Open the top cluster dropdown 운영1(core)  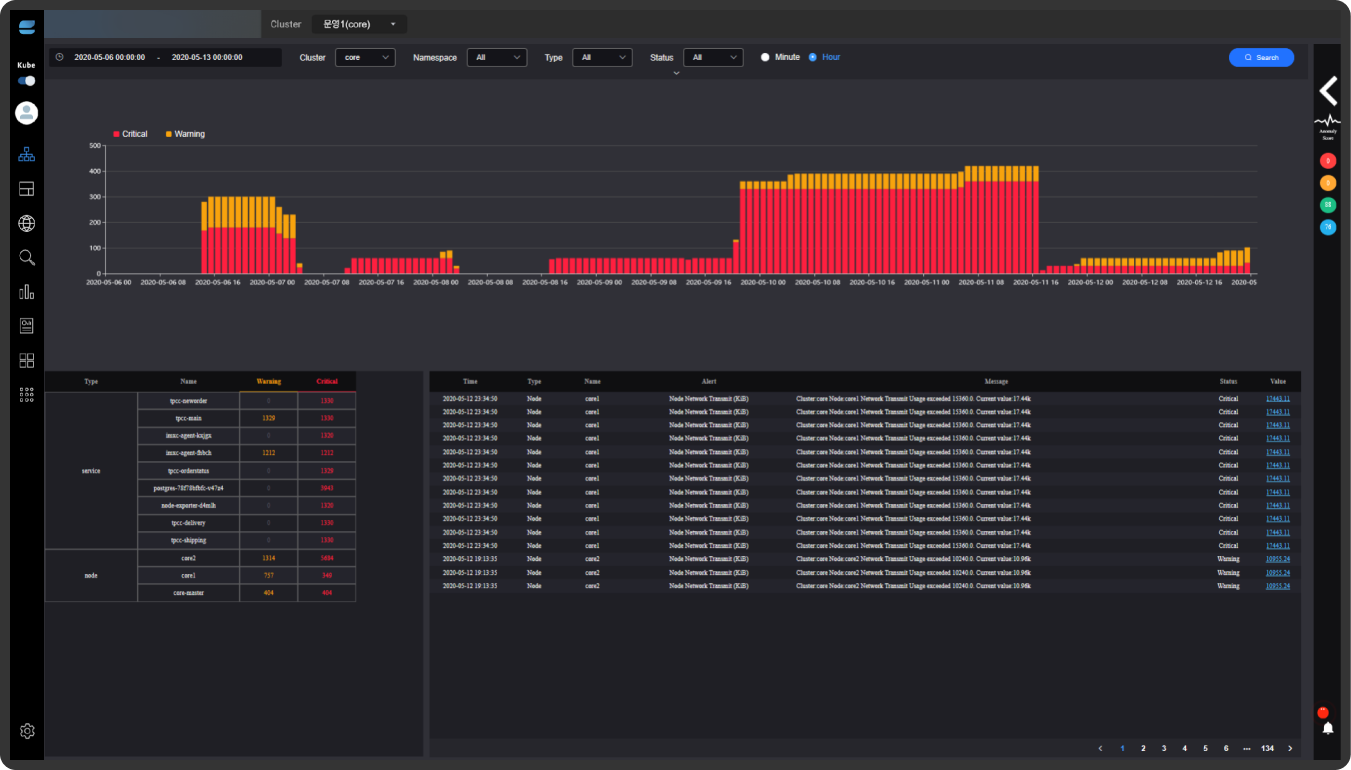point(359,24)
